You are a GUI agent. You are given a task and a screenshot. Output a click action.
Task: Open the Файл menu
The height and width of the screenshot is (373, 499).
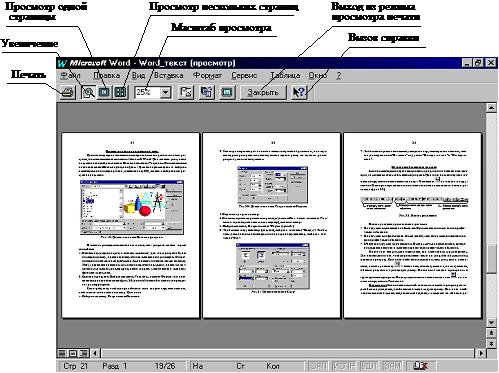pos(70,76)
